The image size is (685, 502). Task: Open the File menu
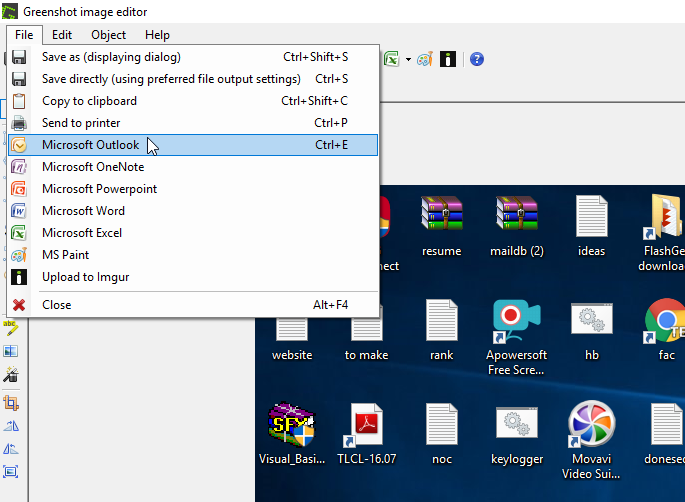pyautogui.click(x=24, y=35)
